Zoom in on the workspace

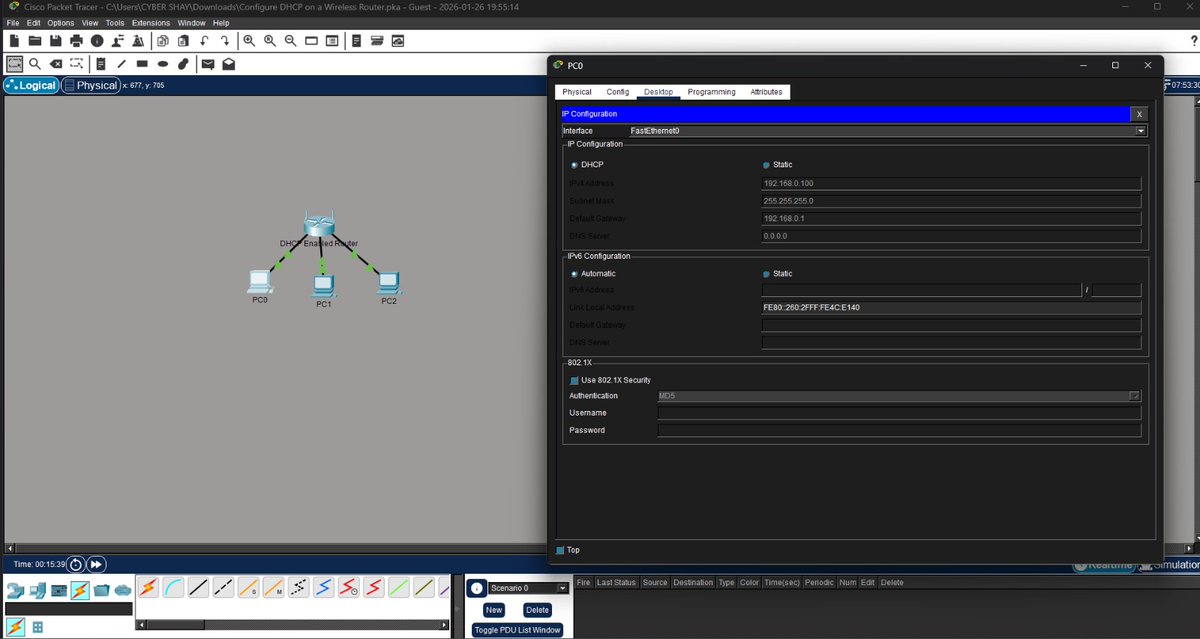click(249, 41)
